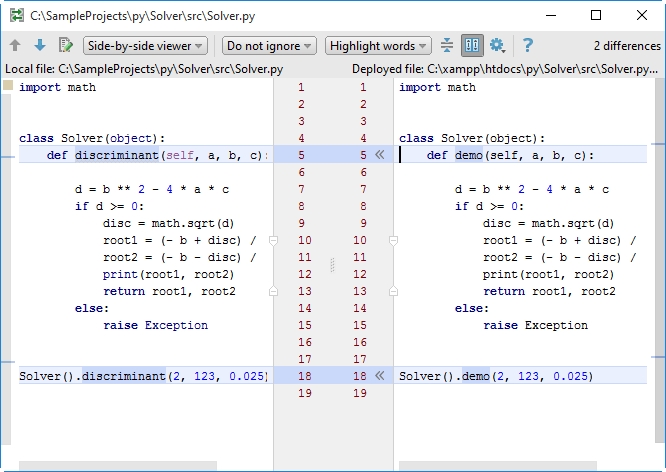Open the Side-by-side viewer dropdown
This screenshot has width=666, height=472.
(x=146, y=45)
